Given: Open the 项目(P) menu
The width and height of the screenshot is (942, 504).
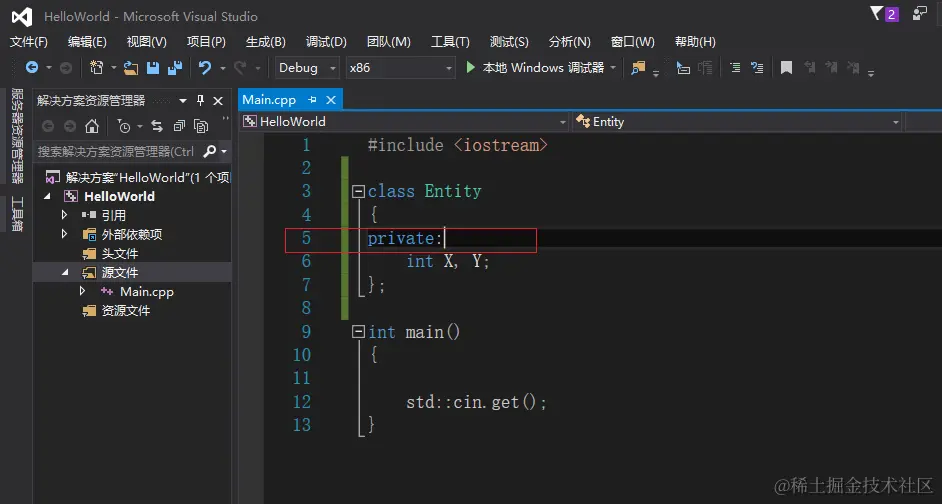Looking at the screenshot, I should click(x=206, y=41).
